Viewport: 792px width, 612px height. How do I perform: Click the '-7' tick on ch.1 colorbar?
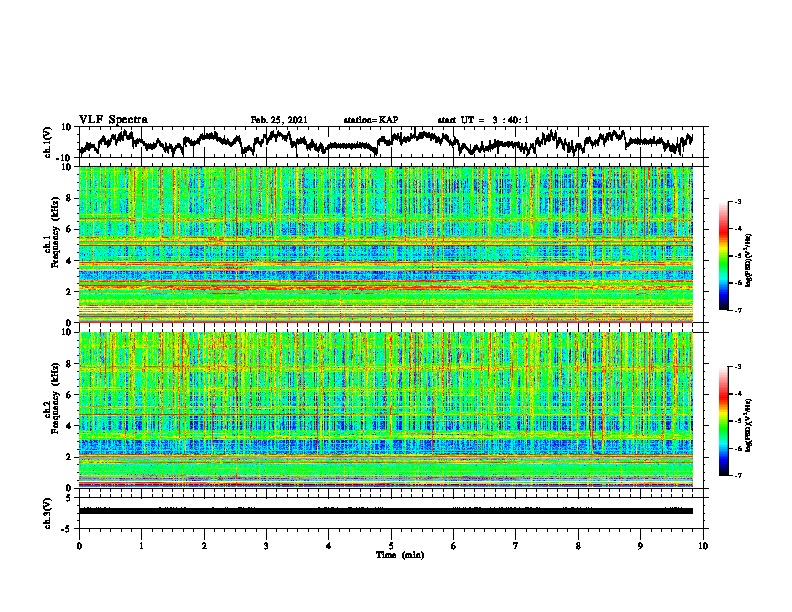coord(738,310)
